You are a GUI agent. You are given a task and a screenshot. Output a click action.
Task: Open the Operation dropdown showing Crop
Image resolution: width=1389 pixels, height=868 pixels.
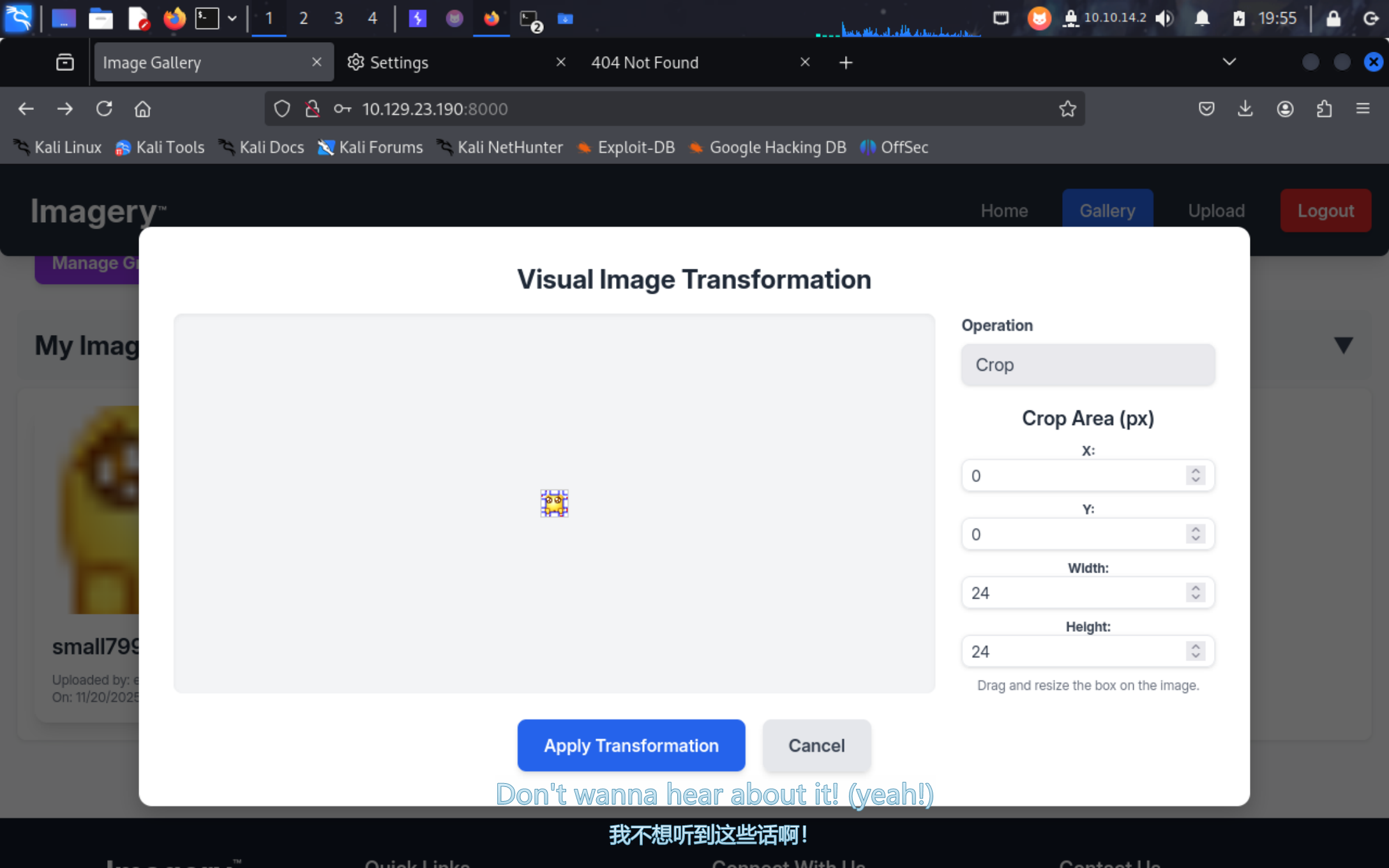coord(1088,365)
